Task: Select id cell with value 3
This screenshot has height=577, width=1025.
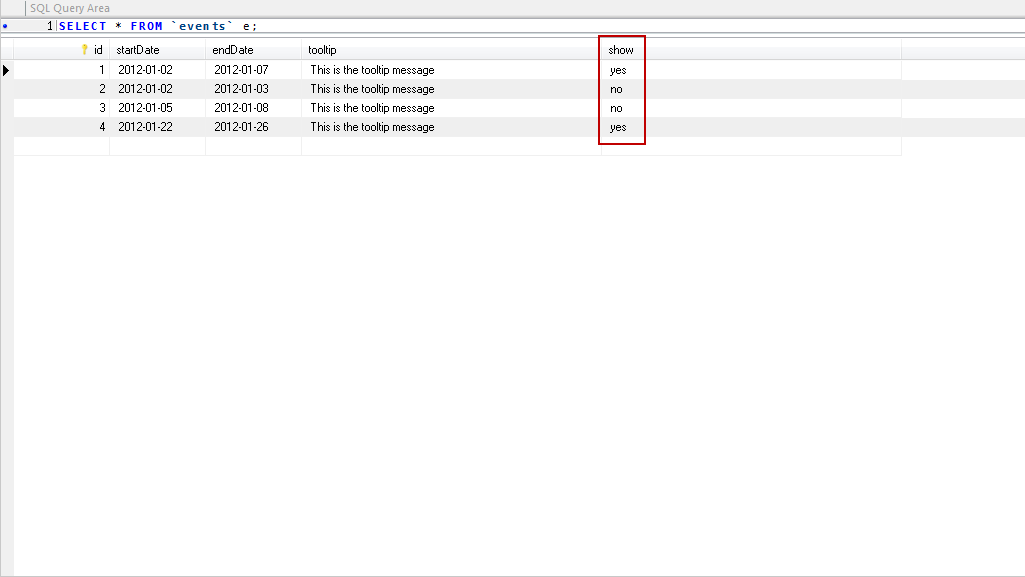Action: coord(61,108)
